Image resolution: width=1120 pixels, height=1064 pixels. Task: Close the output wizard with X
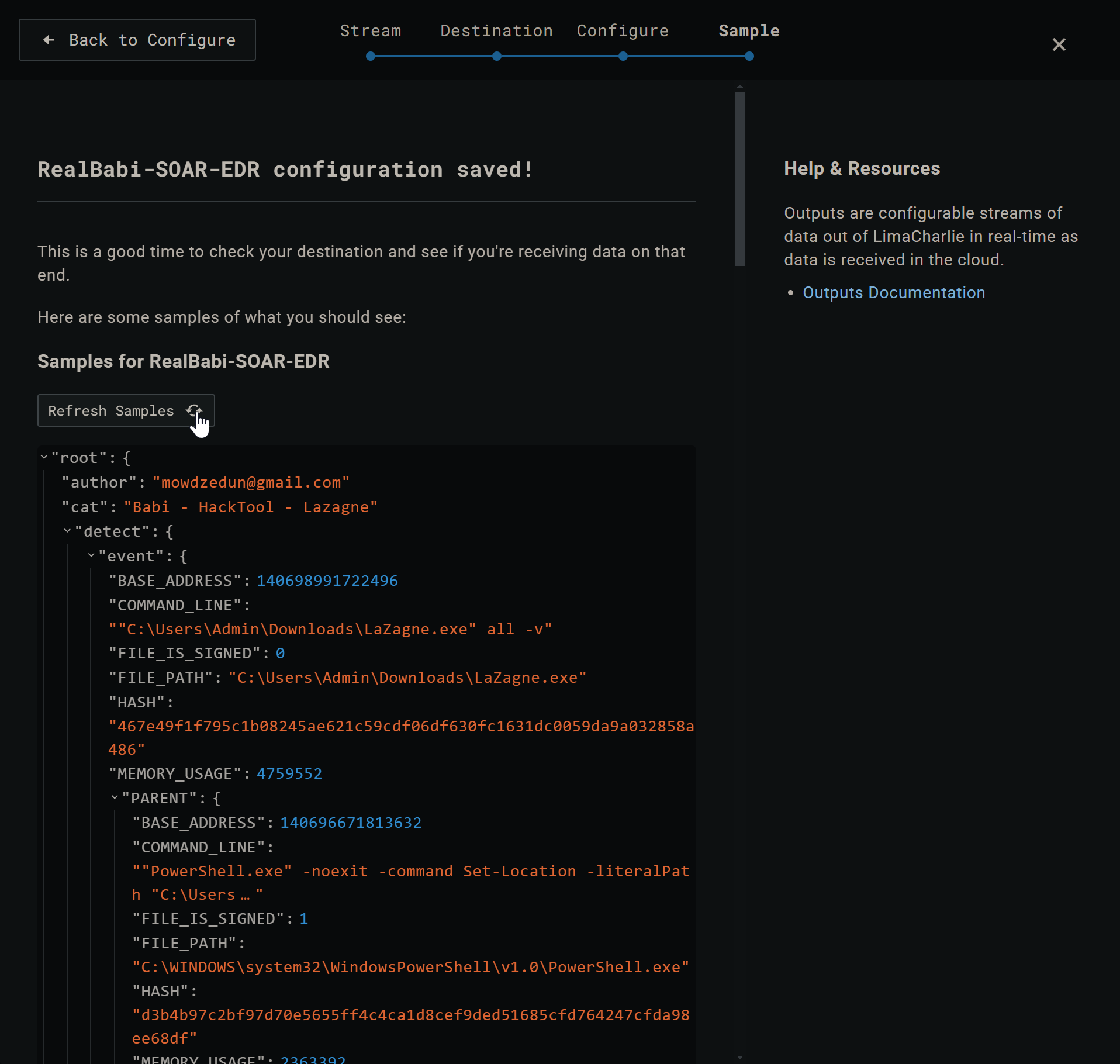tap(1059, 44)
